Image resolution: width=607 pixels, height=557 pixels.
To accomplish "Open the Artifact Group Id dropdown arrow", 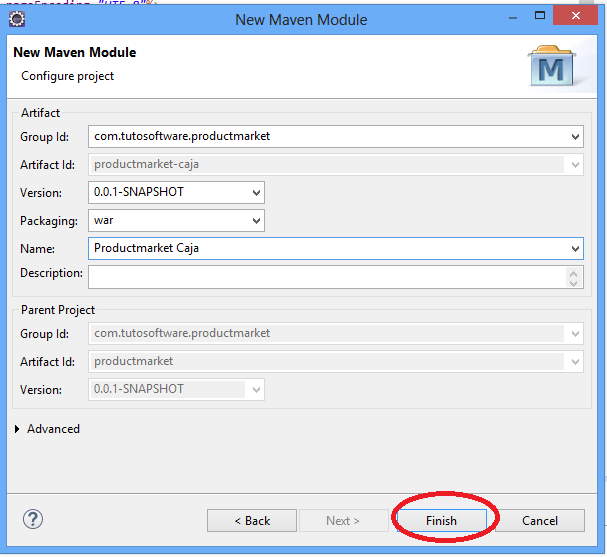I will 575,136.
